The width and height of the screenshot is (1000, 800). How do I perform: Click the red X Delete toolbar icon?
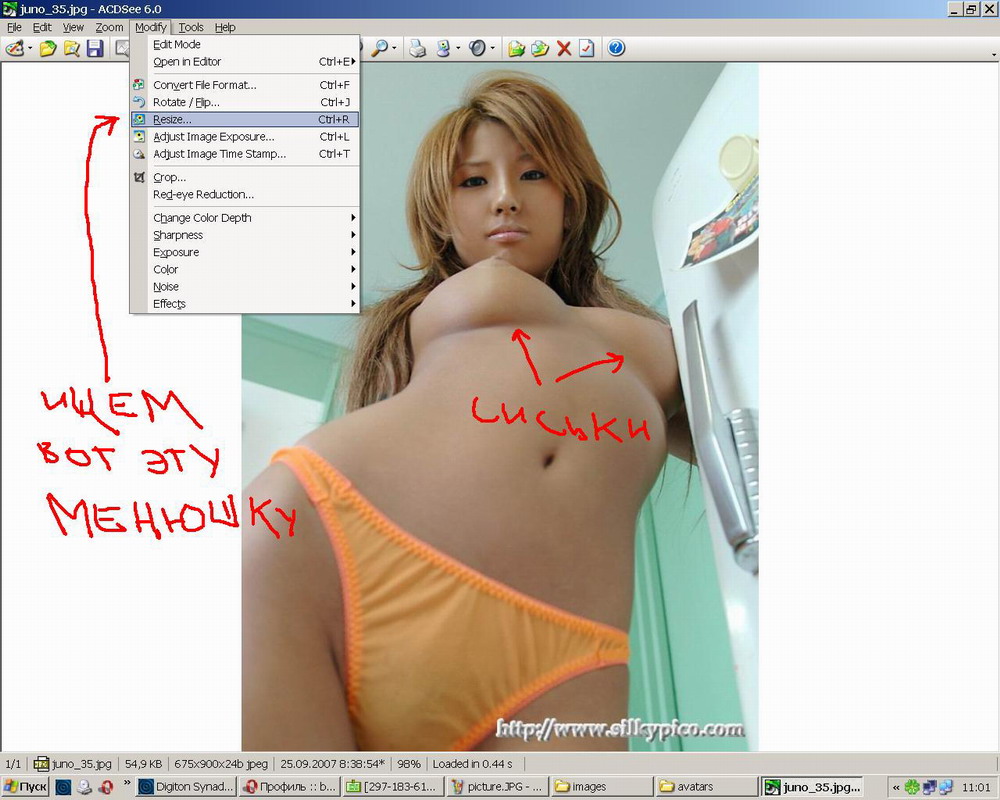[x=564, y=48]
